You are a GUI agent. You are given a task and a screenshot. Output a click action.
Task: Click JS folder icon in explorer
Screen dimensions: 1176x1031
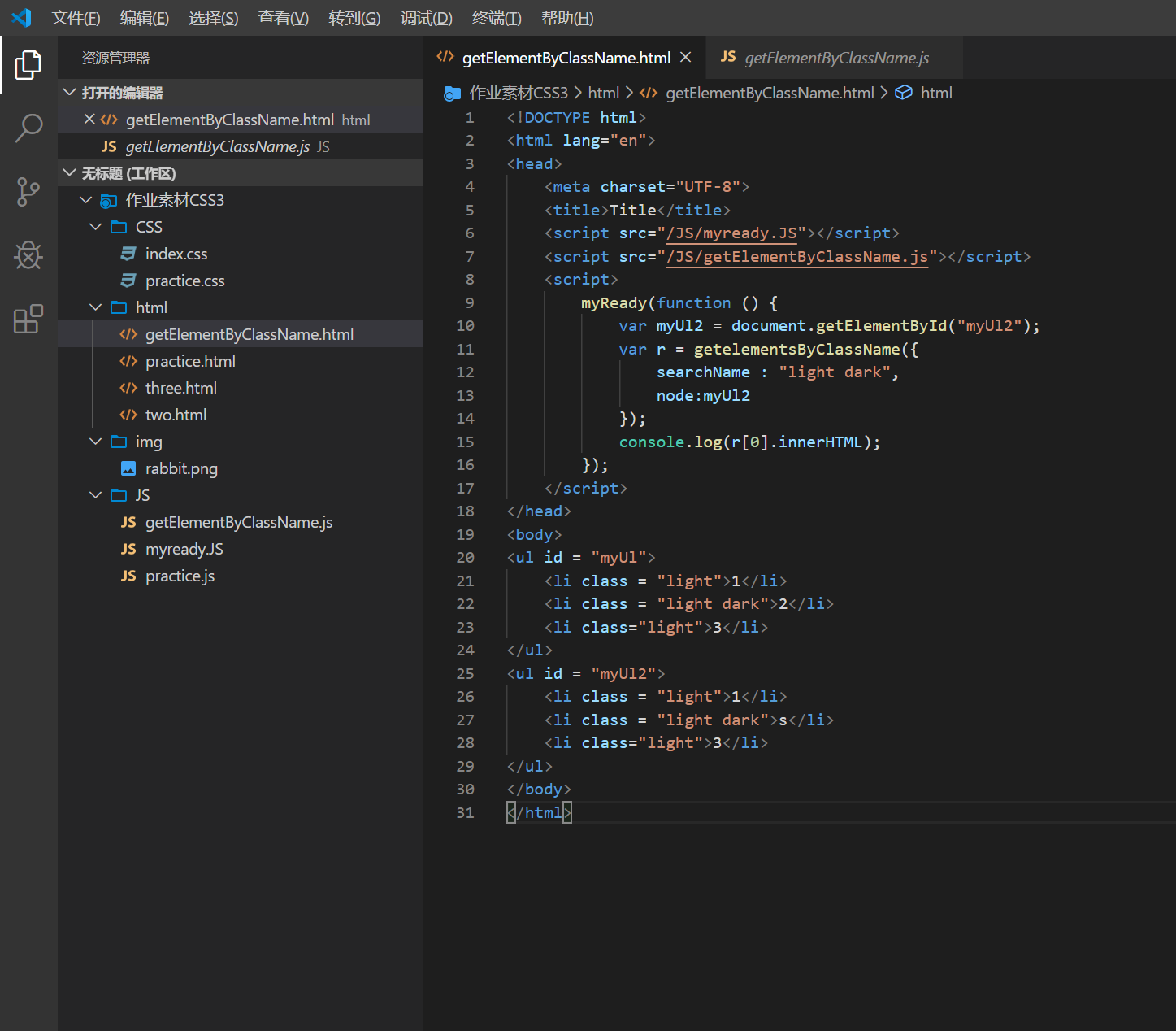(119, 495)
